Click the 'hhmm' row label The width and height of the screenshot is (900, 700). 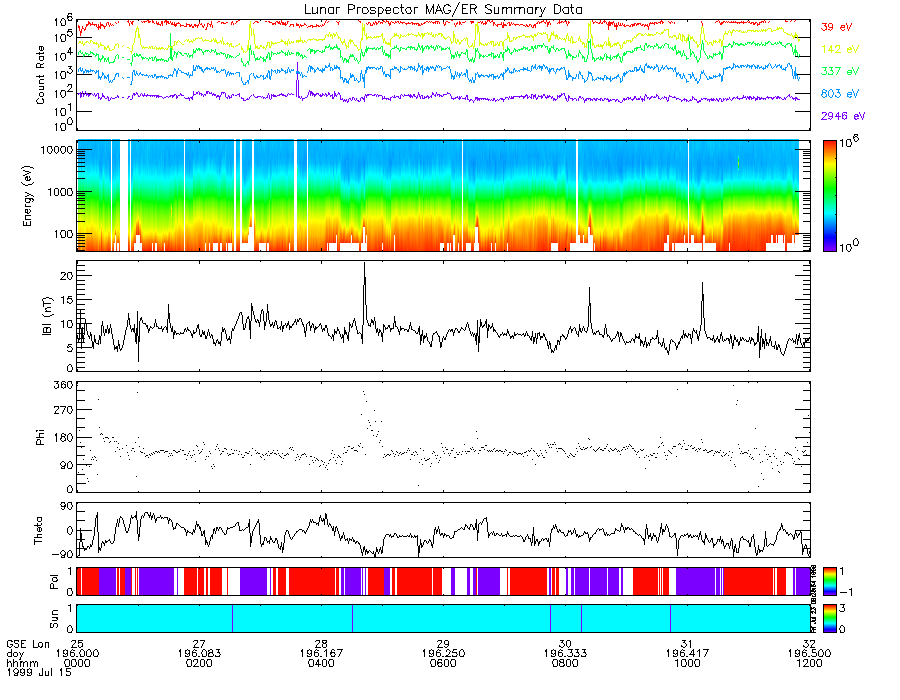22,663
